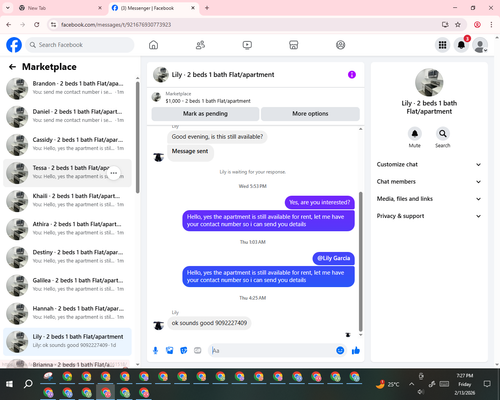
Task: Show hidden system tray icons chevron
Action: 412,384
